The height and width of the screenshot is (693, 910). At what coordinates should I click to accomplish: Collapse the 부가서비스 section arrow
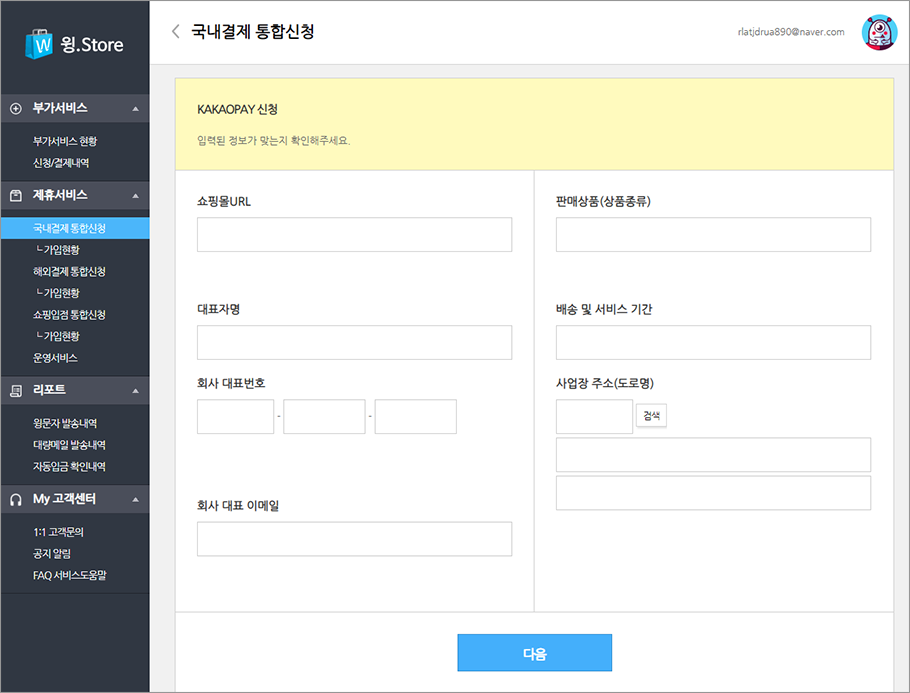pyautogui.click(x=135, y=109)
